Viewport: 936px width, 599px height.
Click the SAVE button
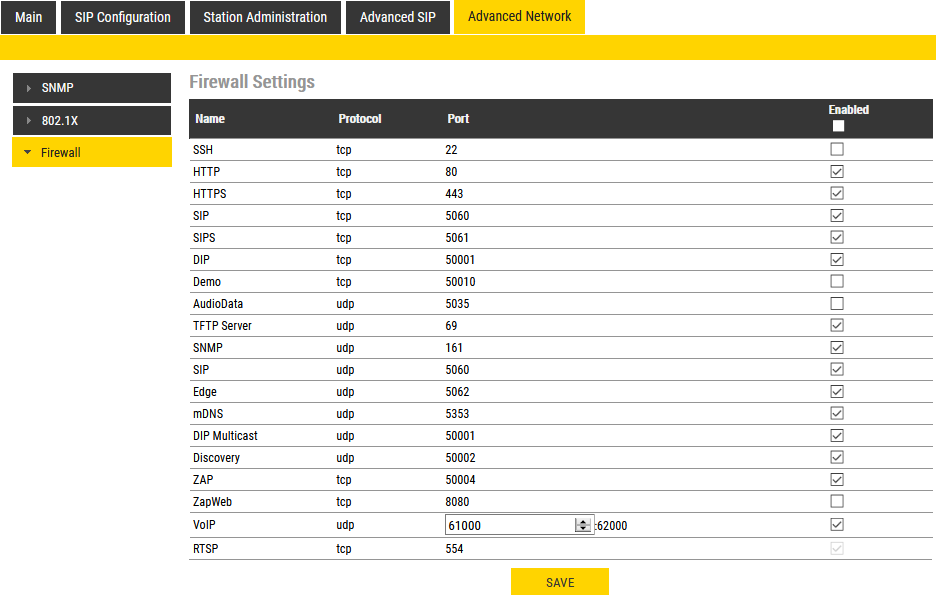point(559,582)
